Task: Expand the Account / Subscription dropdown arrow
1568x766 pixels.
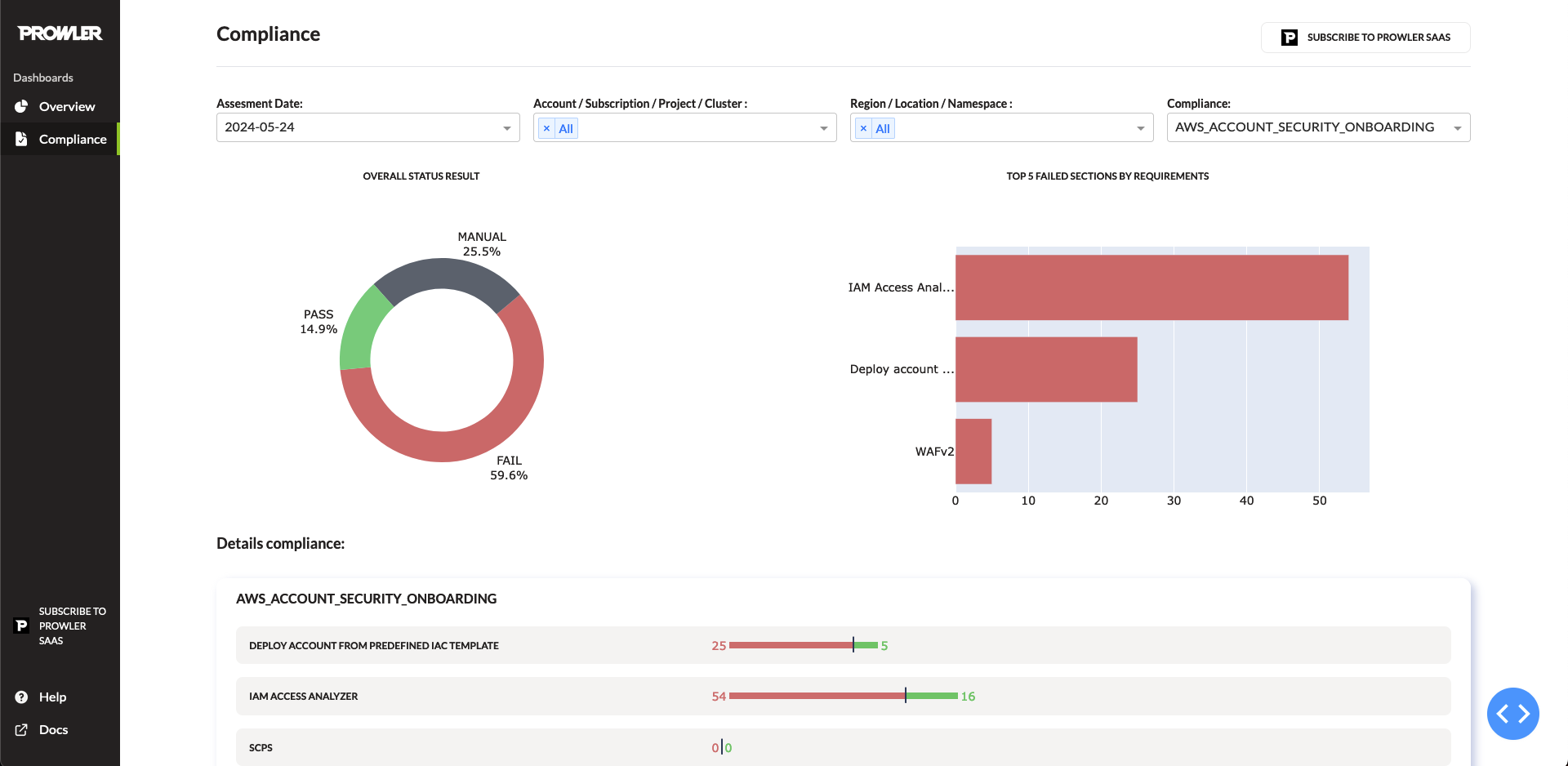Action: click(x=823, y=128)
